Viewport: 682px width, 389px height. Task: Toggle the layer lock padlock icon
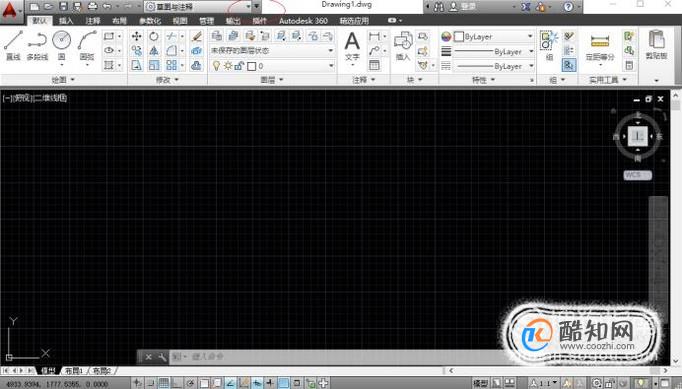(239, 66)
